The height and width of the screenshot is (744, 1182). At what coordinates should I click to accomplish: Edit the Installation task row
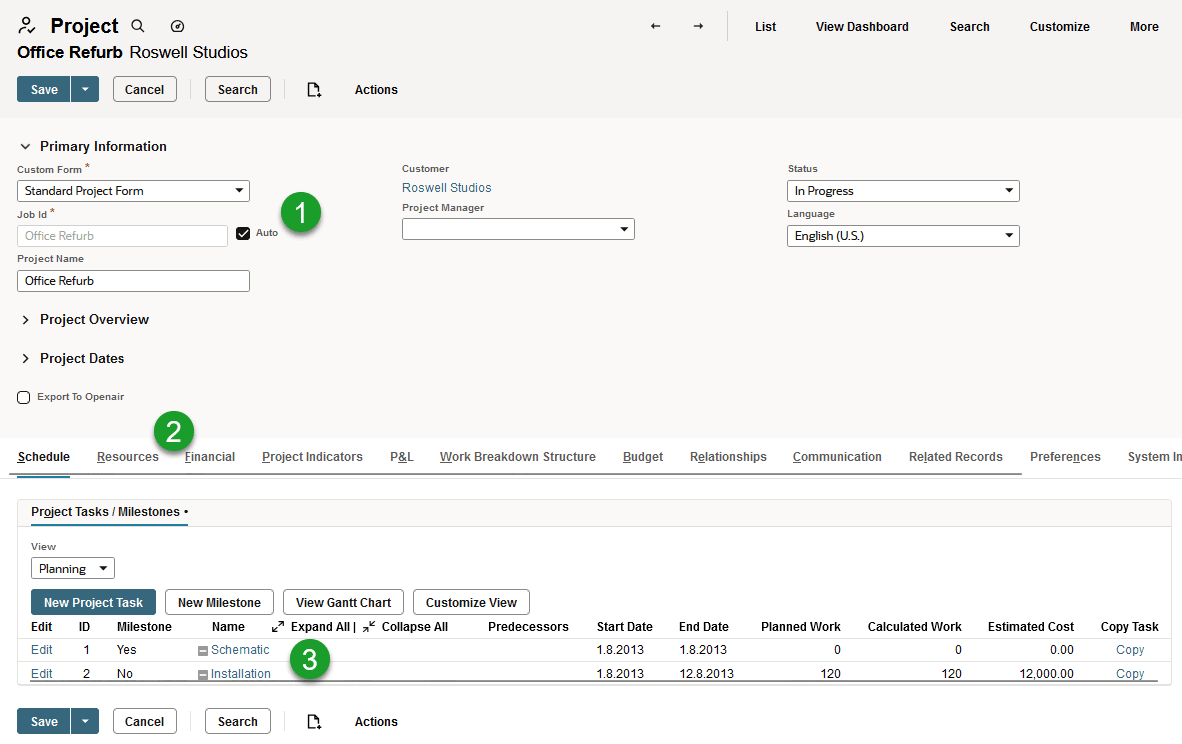41,674
